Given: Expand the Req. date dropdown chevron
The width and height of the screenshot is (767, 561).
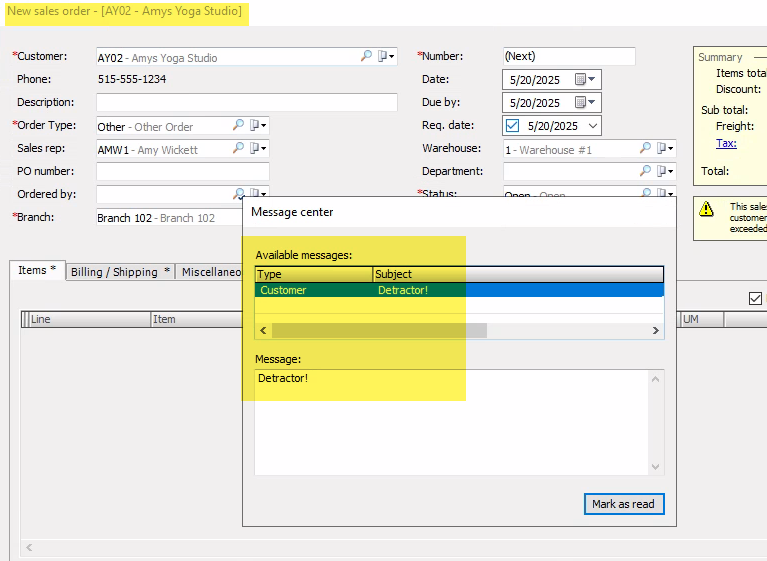Looking at the screenshot, I should [x=593, y=126].
